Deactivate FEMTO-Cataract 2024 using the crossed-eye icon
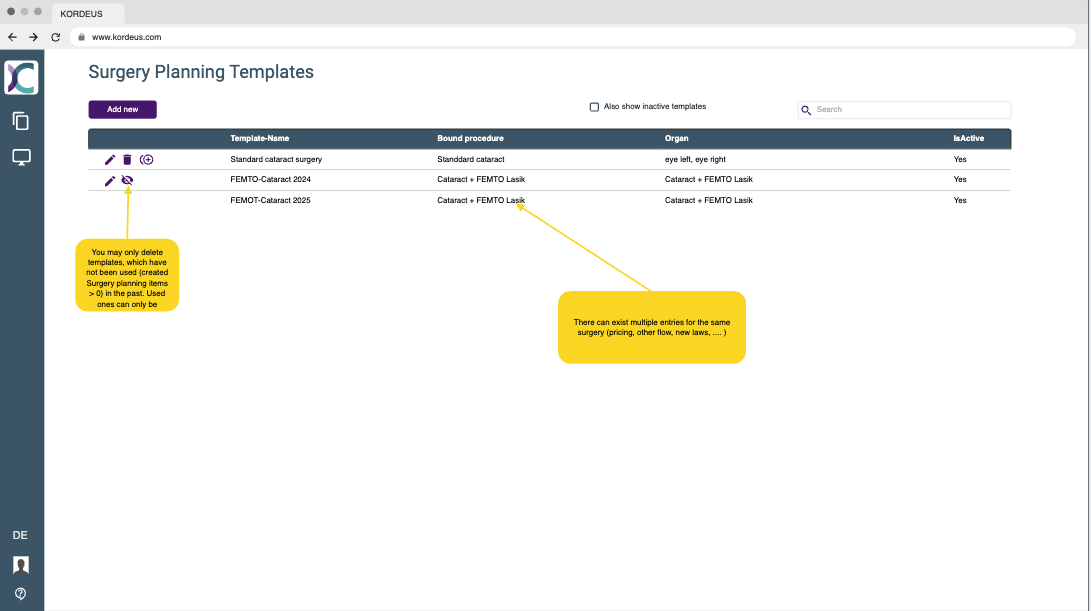 [127, 180]
